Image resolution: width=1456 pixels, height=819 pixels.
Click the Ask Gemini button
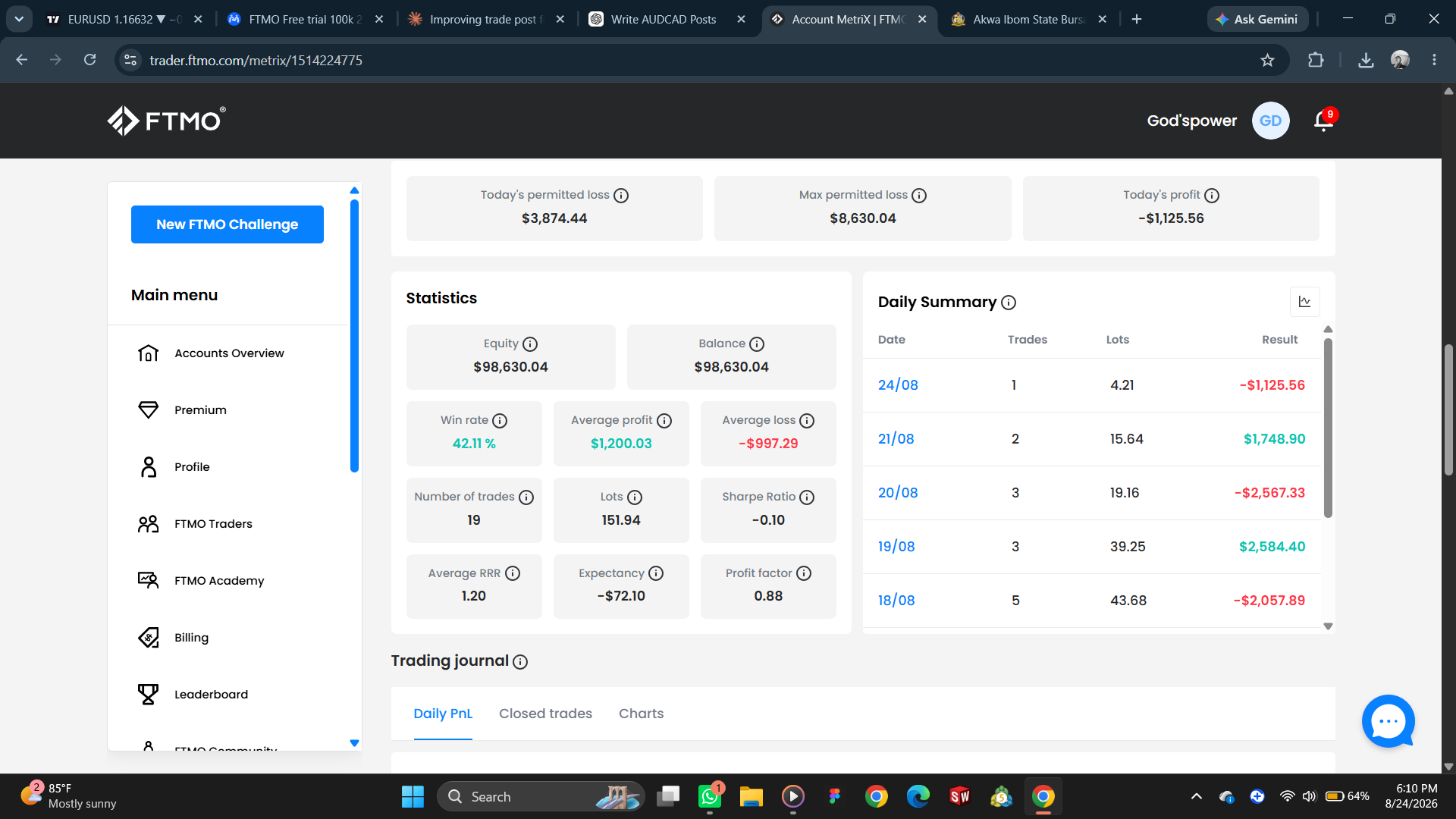tap(1257, 19)
